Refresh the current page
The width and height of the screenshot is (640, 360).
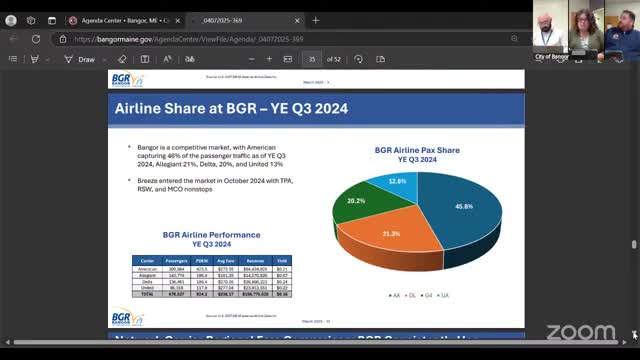[36, 39]
